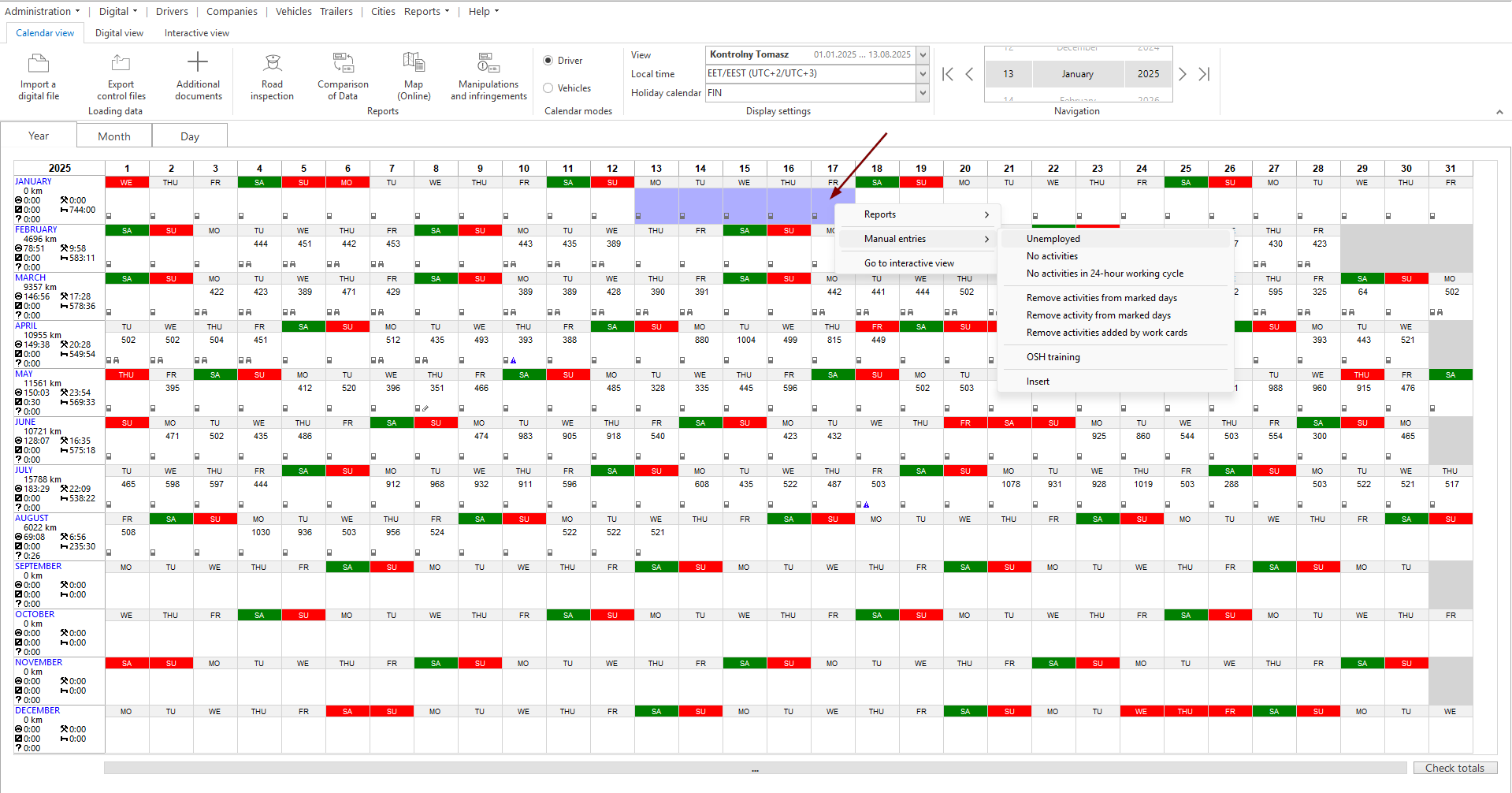Switch to the Interactive view tab
The height and width of the screenshot is (793, 1512).
[x=197, y=33]
